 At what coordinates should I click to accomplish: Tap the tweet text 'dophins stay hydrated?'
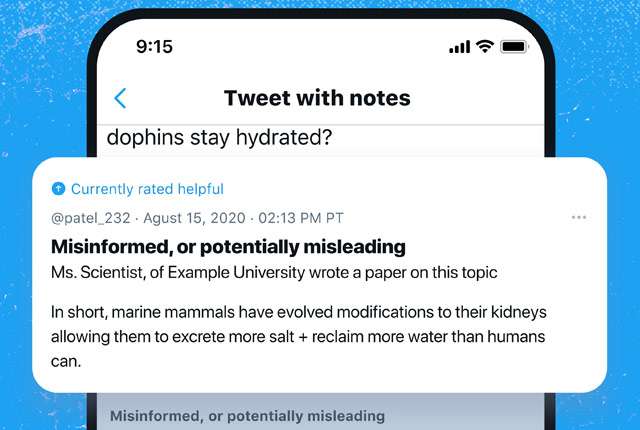(x=220, y=136)
